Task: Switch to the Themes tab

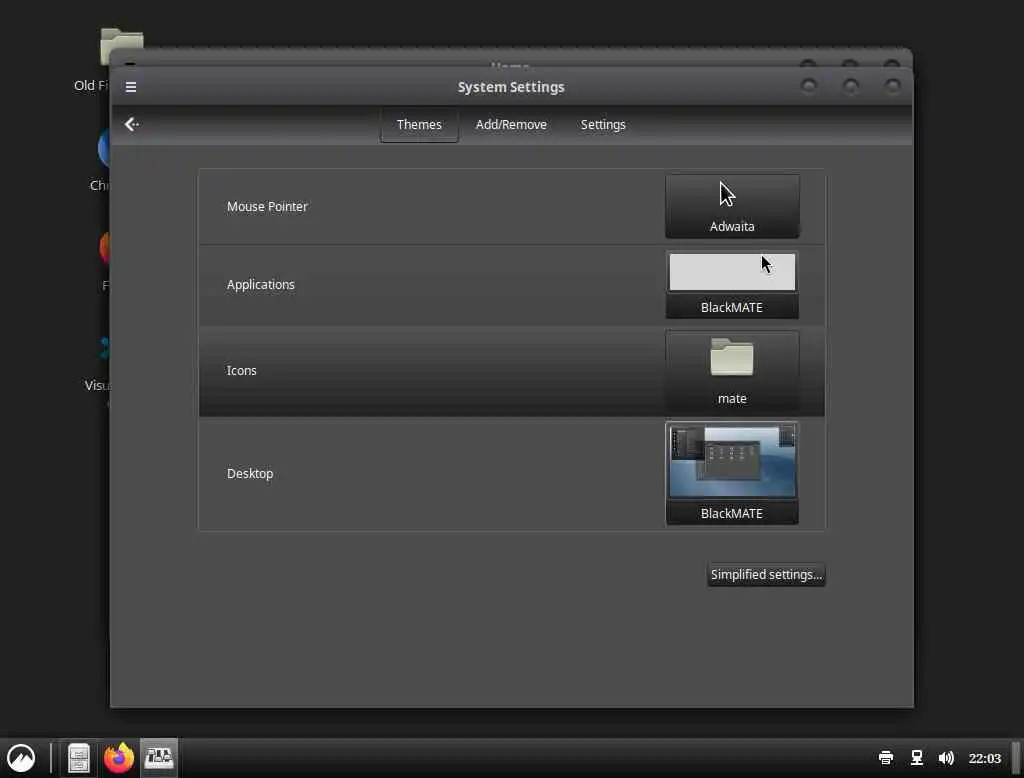Action: [x=419, y=125]
